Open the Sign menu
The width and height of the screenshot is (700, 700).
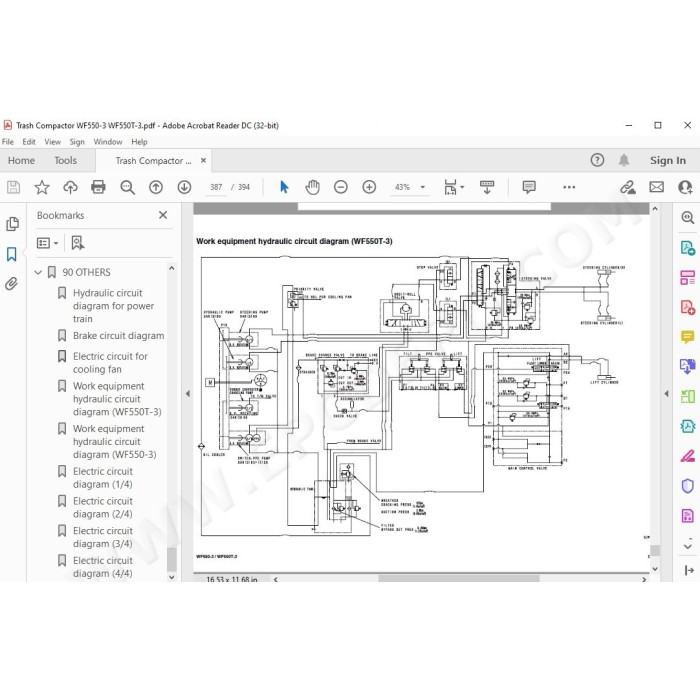(77, 142)
